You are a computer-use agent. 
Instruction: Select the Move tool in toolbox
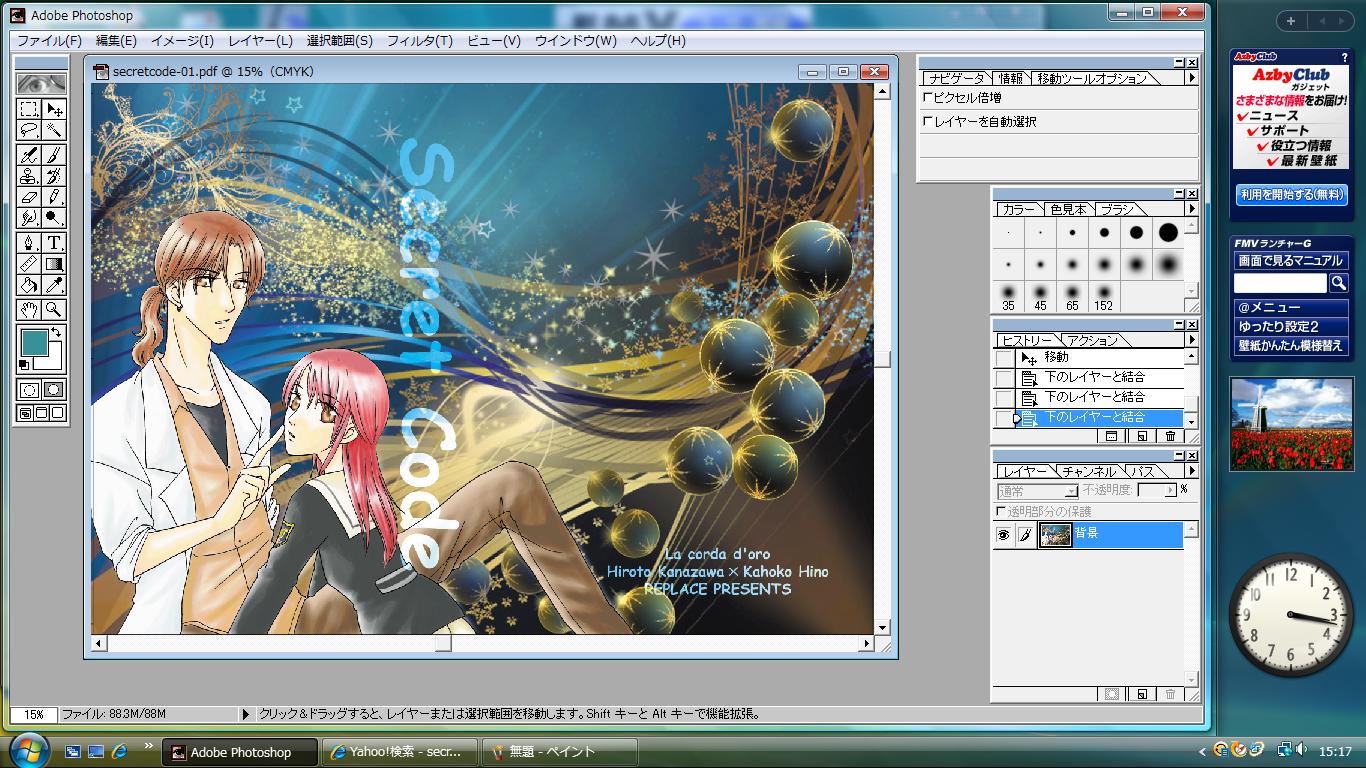[x=54, y=109]
